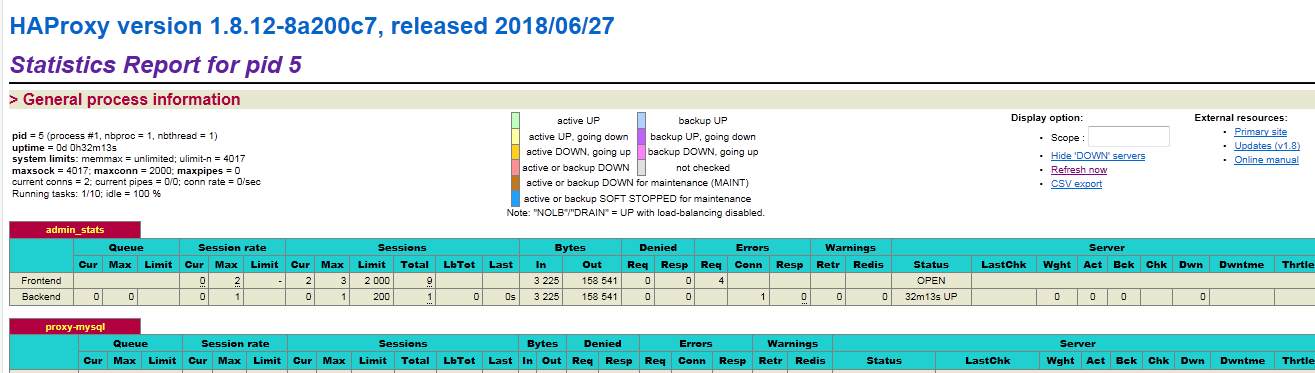Select the proxy-mysql proxy title
This screenshot has width=1315, height=373.
pyautogui.click(x=75, y=326)
